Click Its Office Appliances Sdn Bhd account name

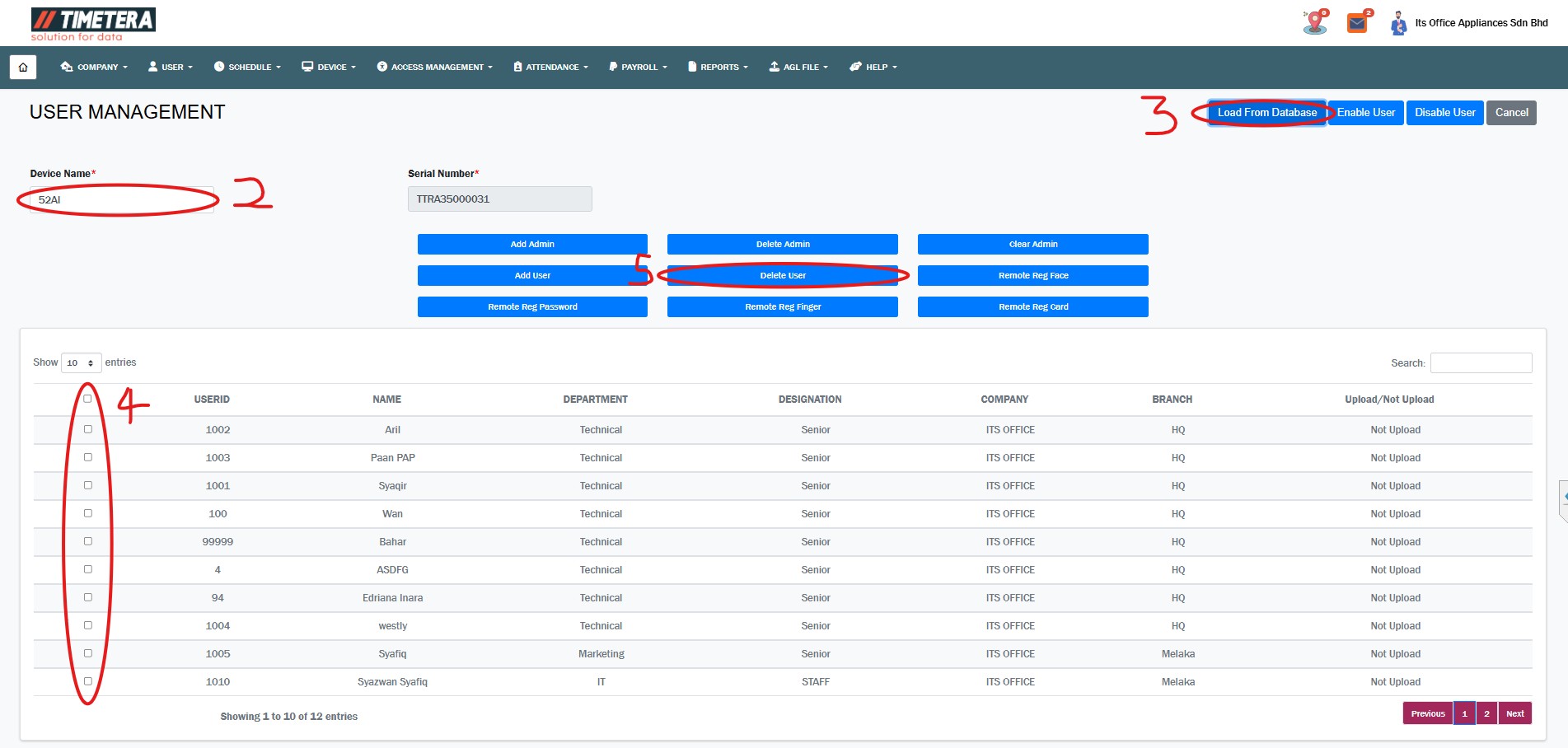(1481, 23)
